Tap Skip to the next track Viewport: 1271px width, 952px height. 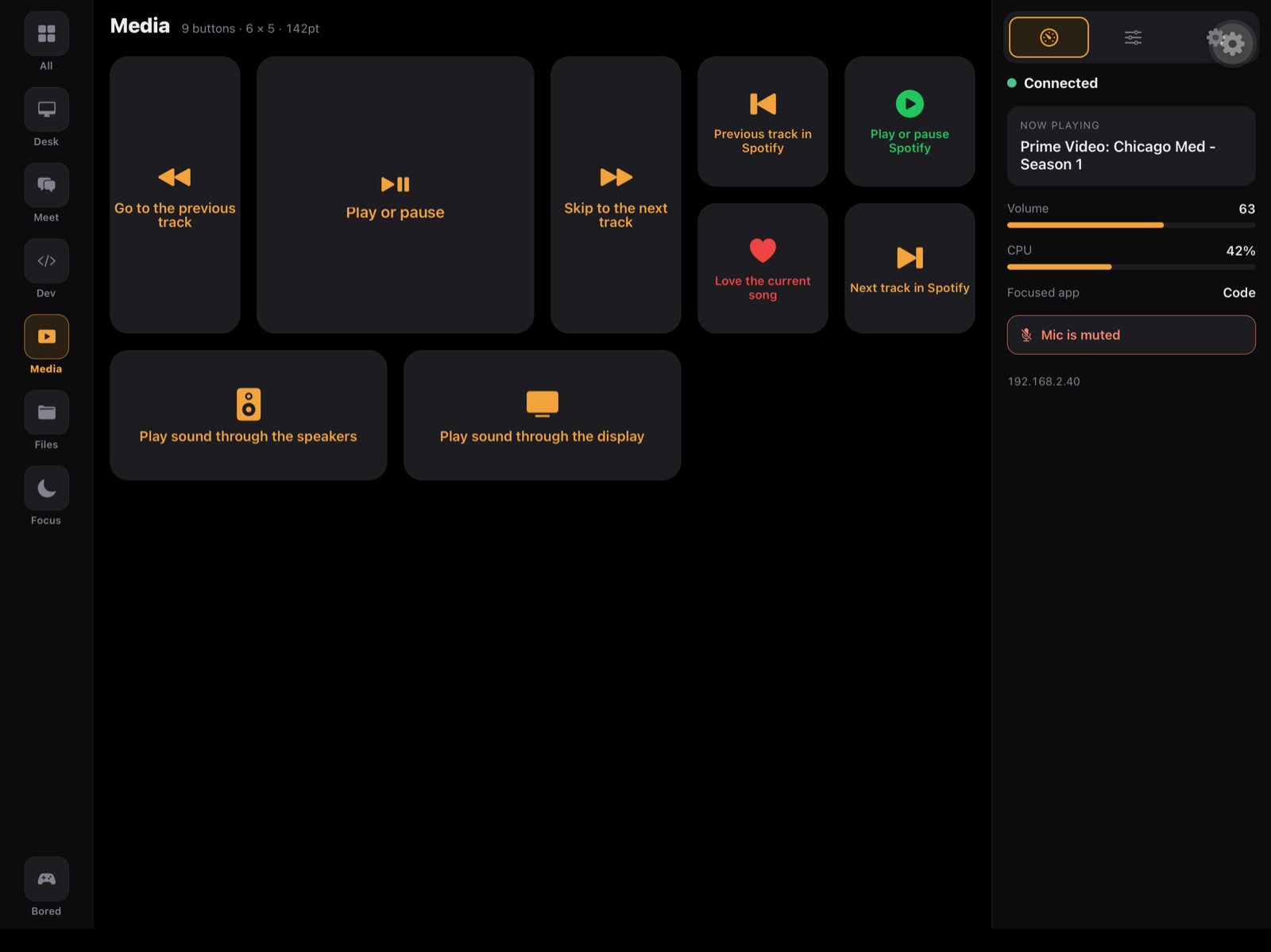pos(616,195)
